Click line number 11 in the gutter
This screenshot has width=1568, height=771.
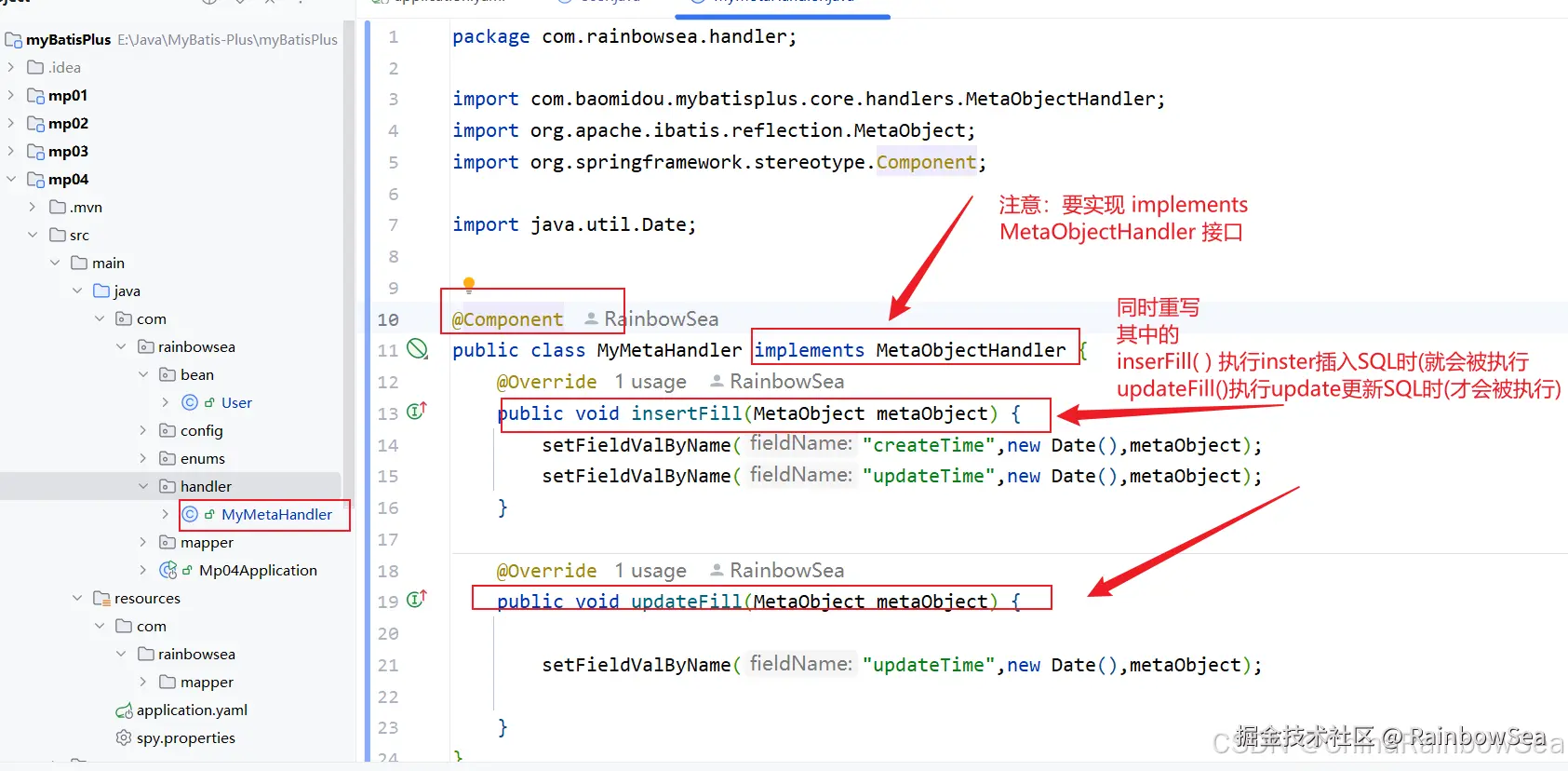coord(388,350)
